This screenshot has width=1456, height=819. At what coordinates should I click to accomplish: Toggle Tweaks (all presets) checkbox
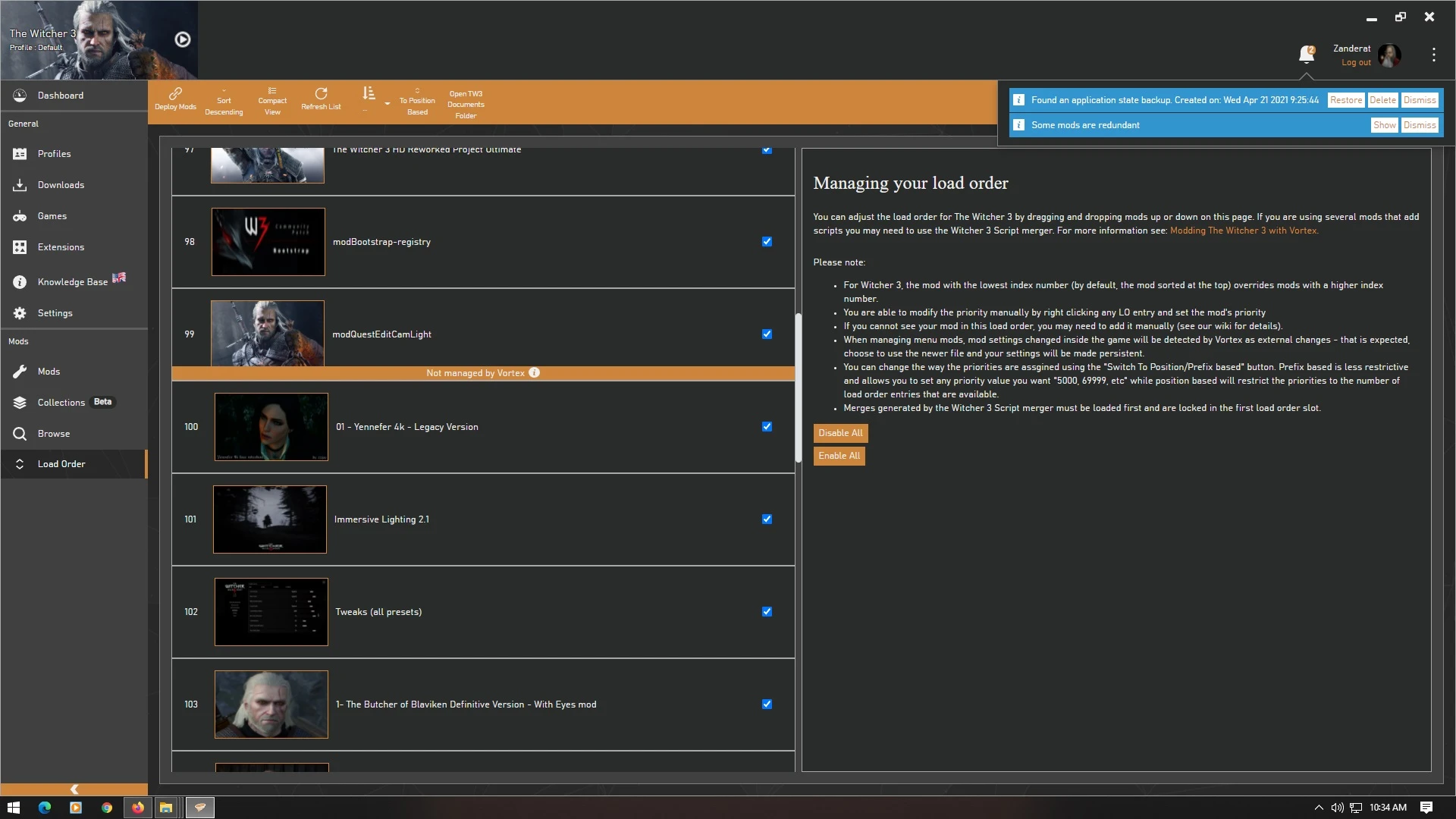point(767,612)
